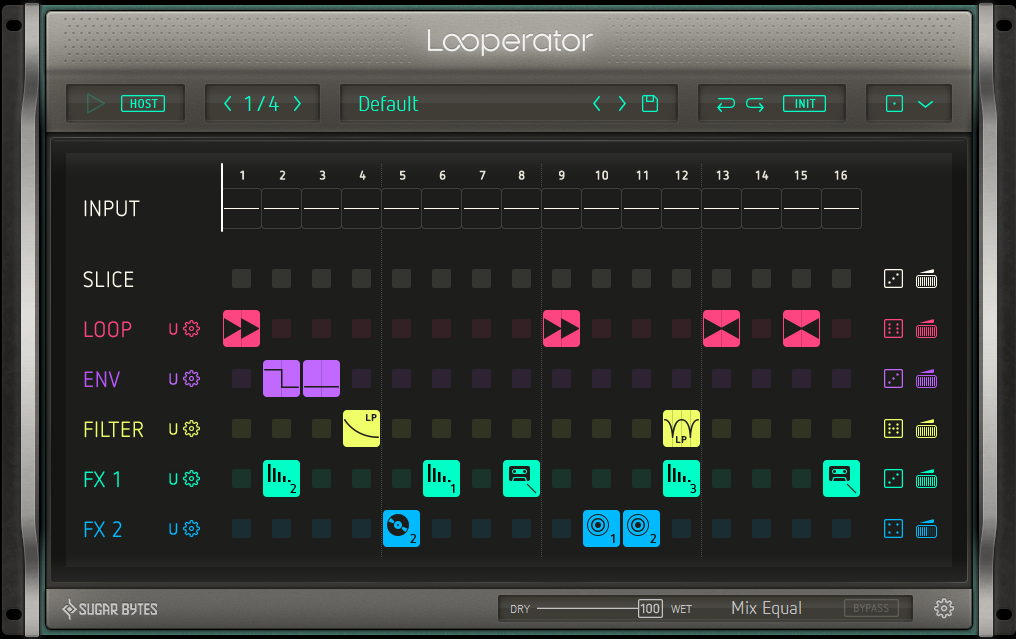Screen dimensions: 1016x639
Task: Click FX 1 bars effect 2 at step 2
Action: 281,479
